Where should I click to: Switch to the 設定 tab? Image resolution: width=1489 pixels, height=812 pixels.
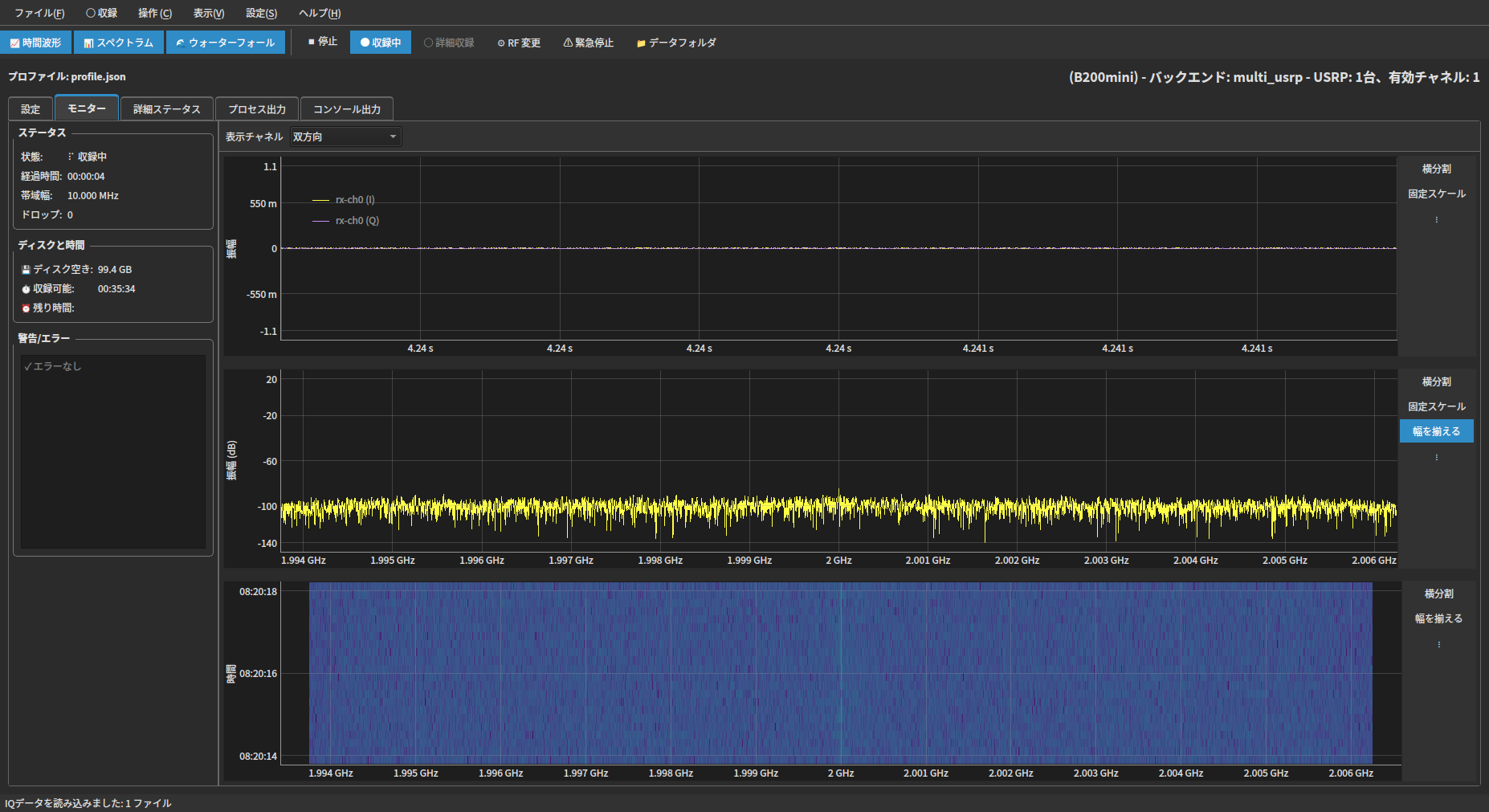[x=31, y=109]
